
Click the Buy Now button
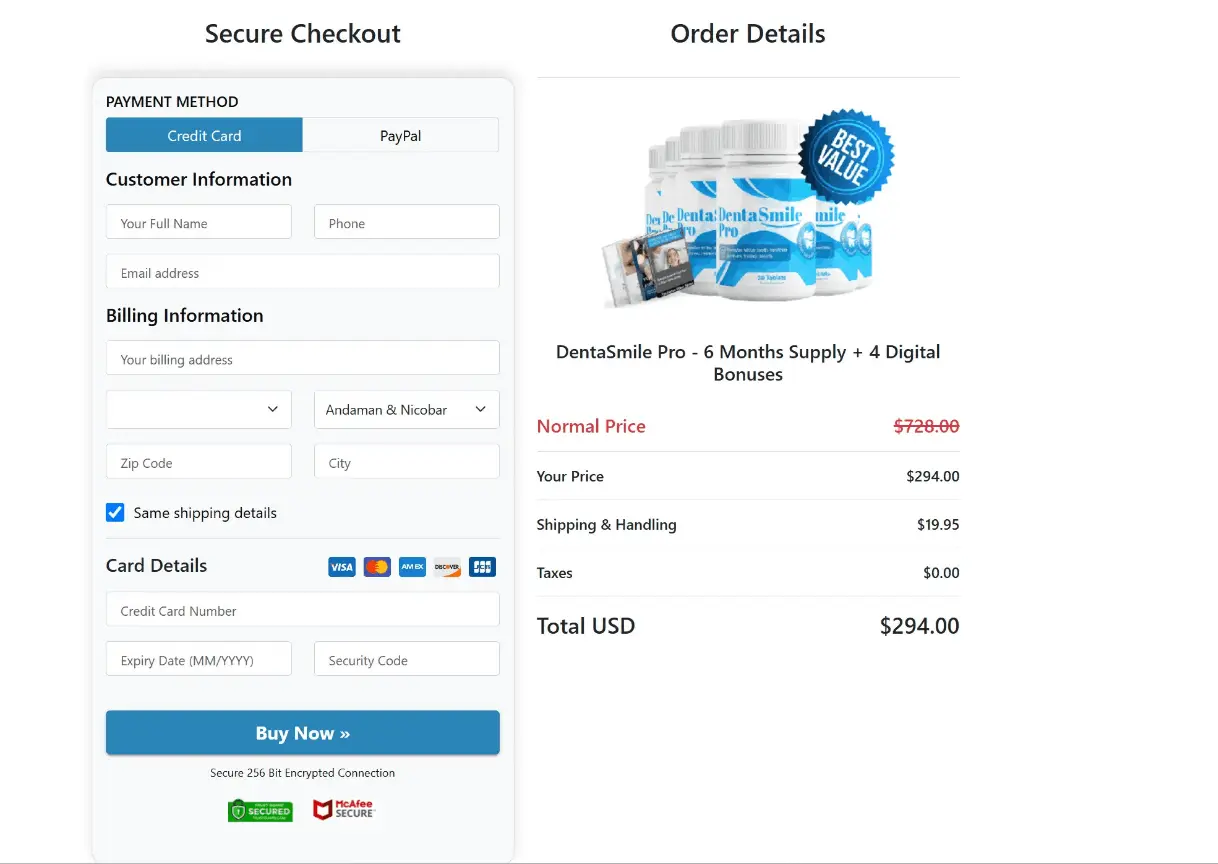coord(302,733)
